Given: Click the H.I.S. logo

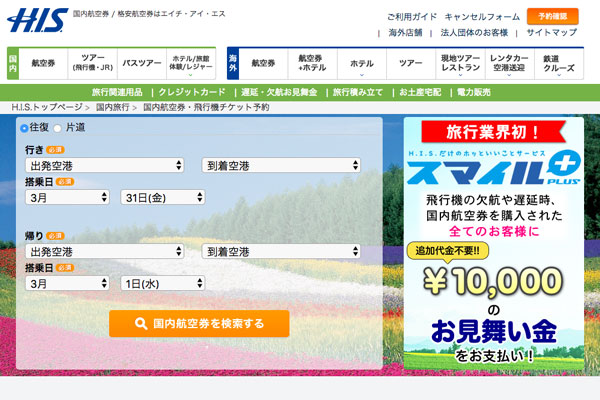Looking at the screenshot, I should point(38,20).
